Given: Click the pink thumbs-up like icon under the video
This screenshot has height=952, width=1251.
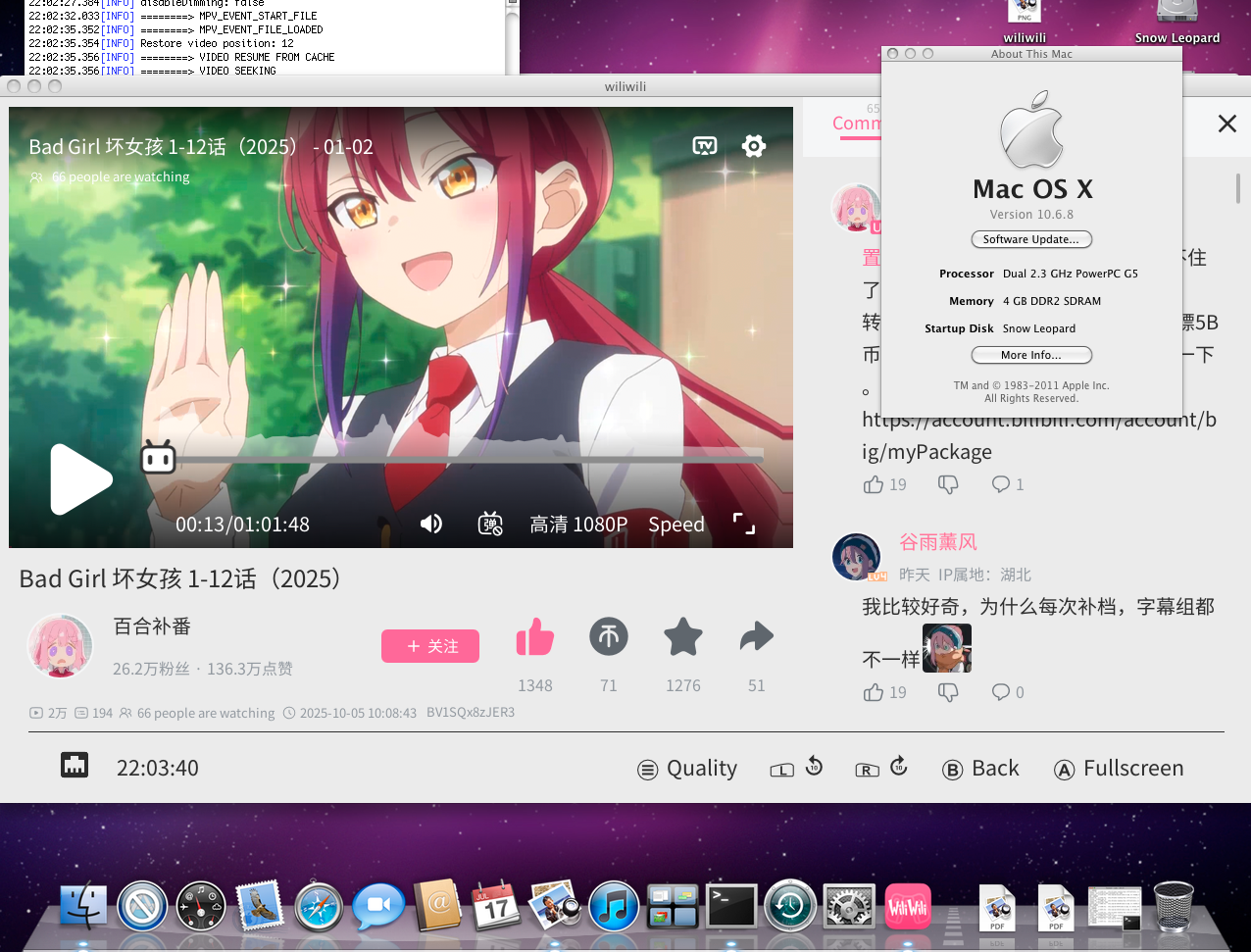Looking at the screenshot, I should click(535, 637).
